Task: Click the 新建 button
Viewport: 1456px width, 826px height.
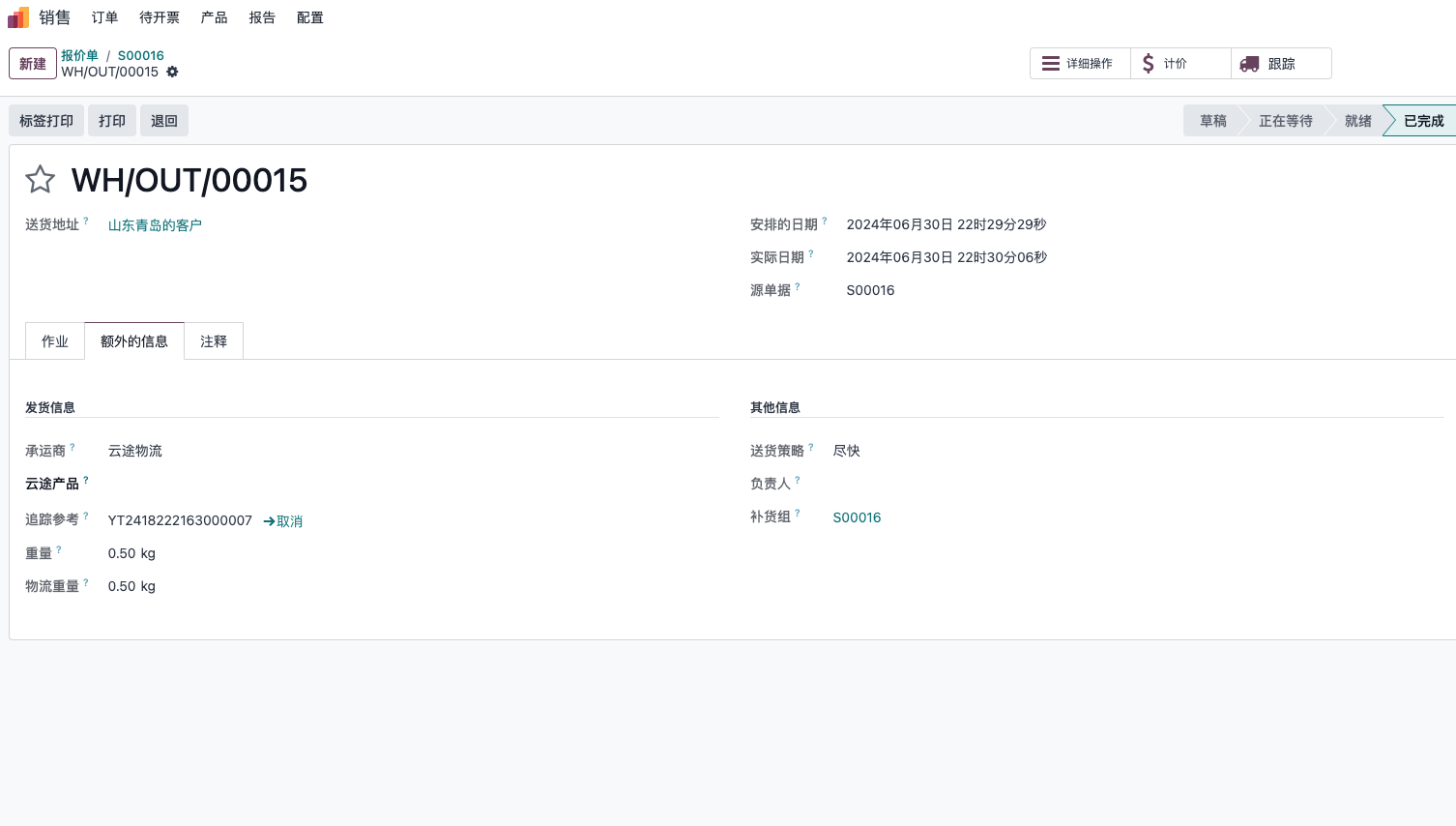Action: click(x=33, y=64)
